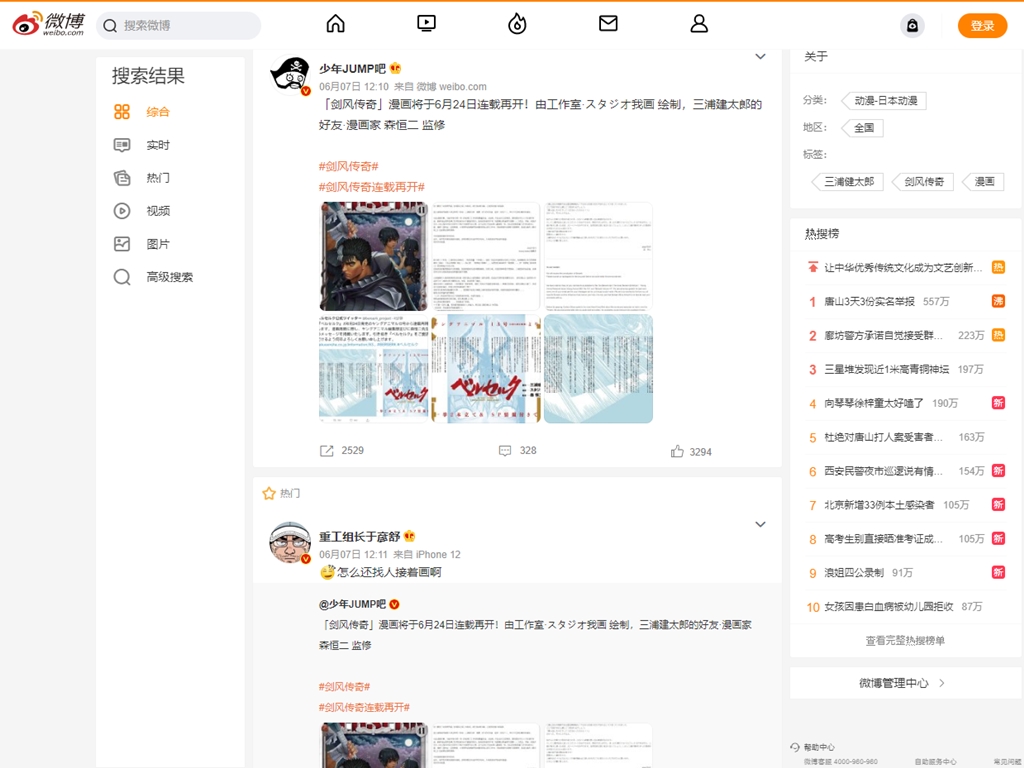This screenshot has width=1024, height=768.
Task: Open 微博管理中心 with chevron
Action: pyautogui.click(x=903, y=683)
